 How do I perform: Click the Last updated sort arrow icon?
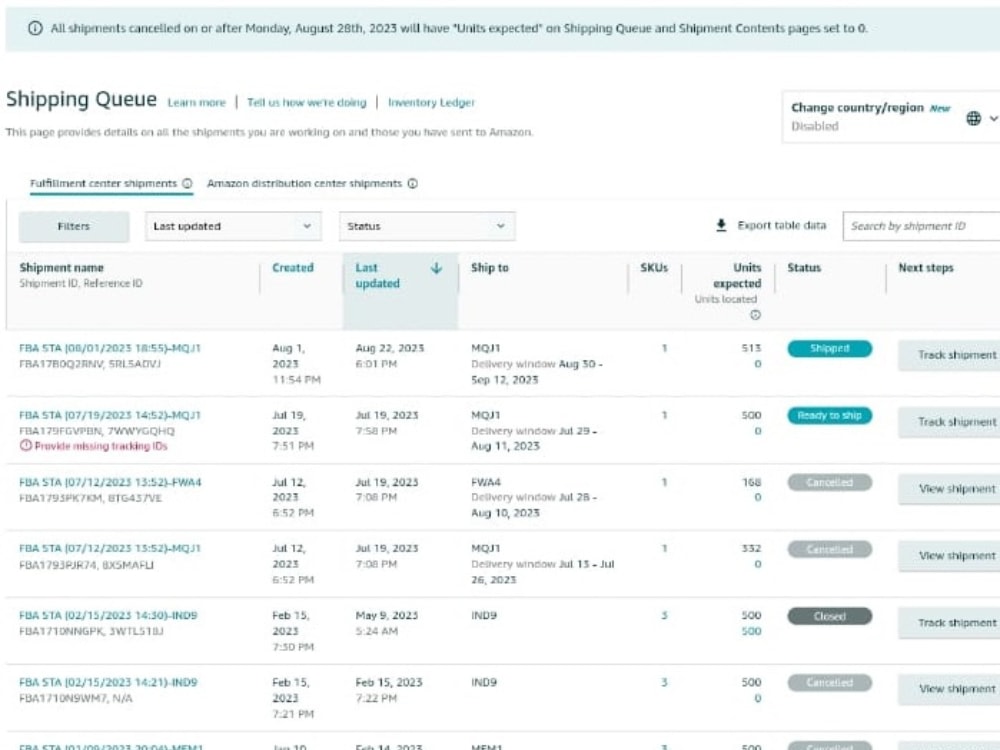(436, 268)
